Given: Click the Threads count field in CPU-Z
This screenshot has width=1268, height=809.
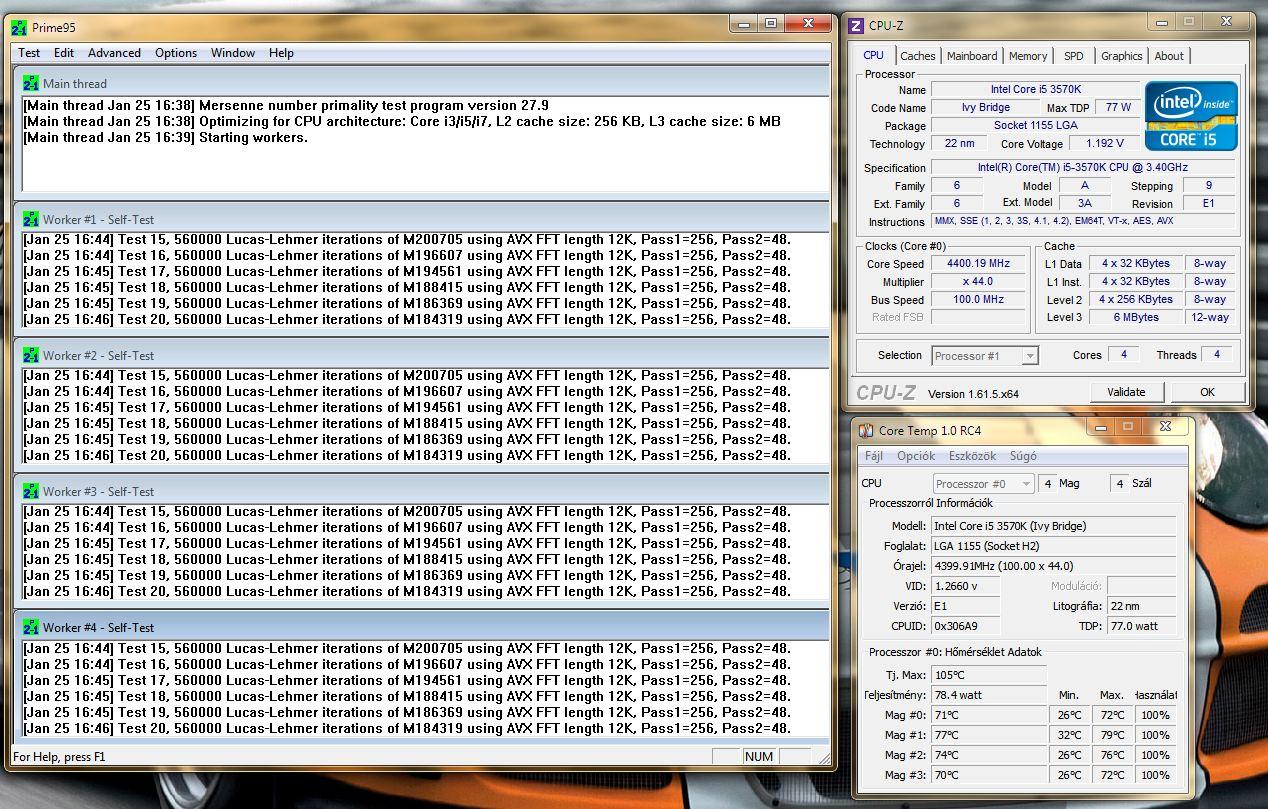Looking at the screenshot, I should point(1216,355).
